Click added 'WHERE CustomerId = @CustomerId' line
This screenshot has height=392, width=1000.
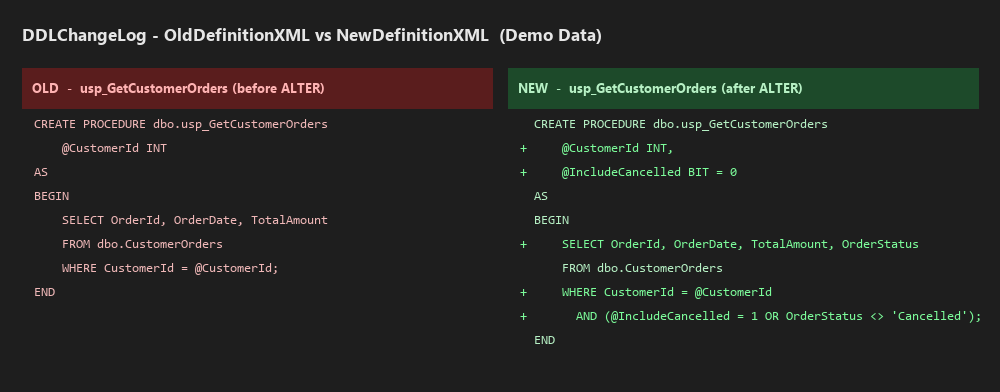(667, 292)
